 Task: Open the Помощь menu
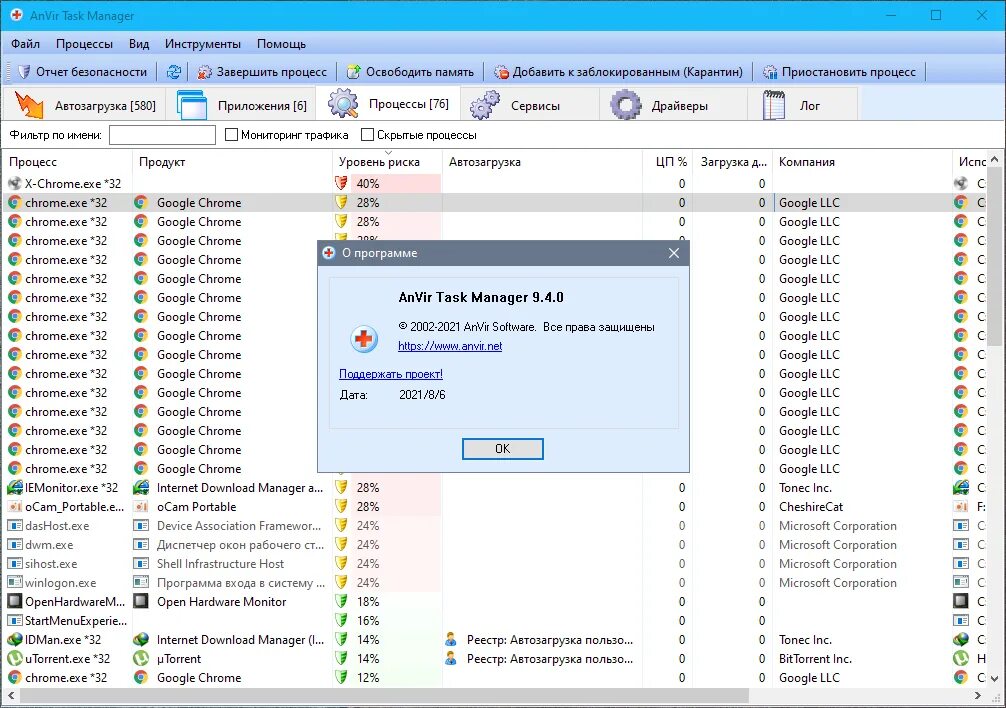pyautogui.click(x=281, y=44)
